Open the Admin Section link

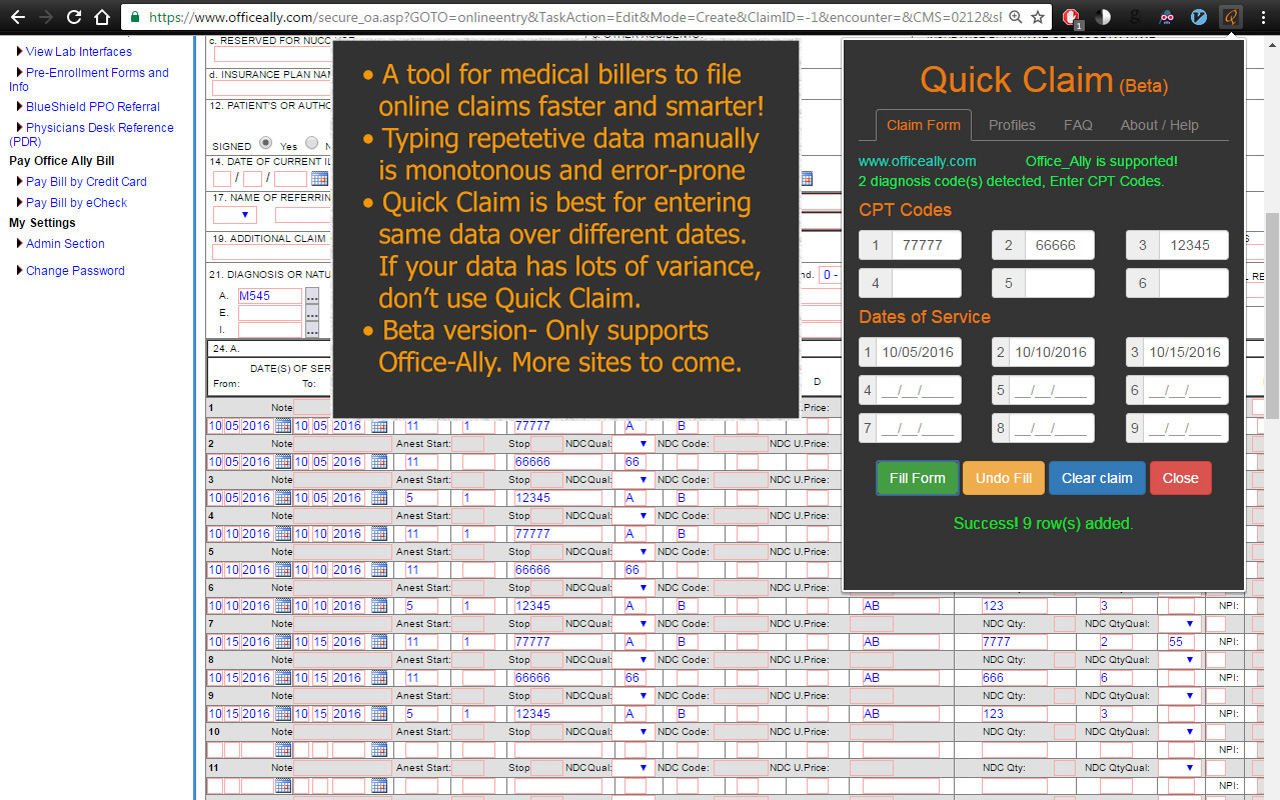point(65,244)
